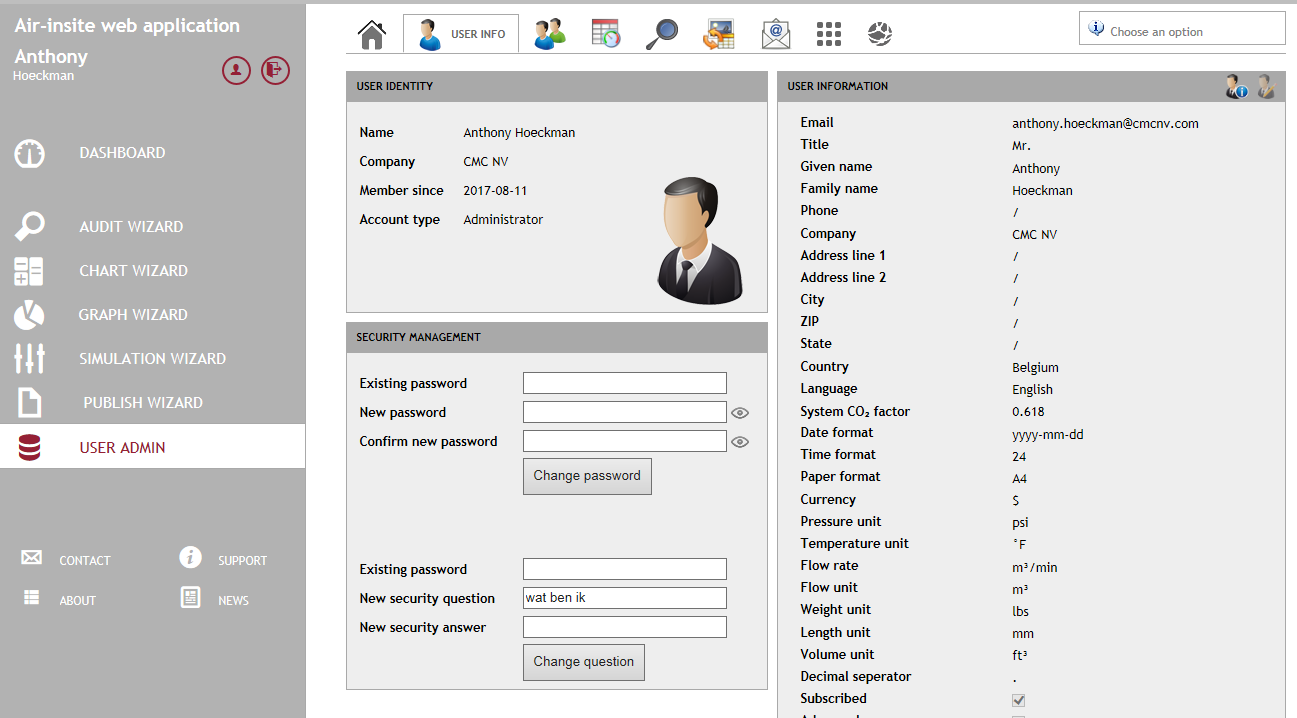The image size is (1297, 718).
Task: Click the Language value English
Action: point(1032,390)
